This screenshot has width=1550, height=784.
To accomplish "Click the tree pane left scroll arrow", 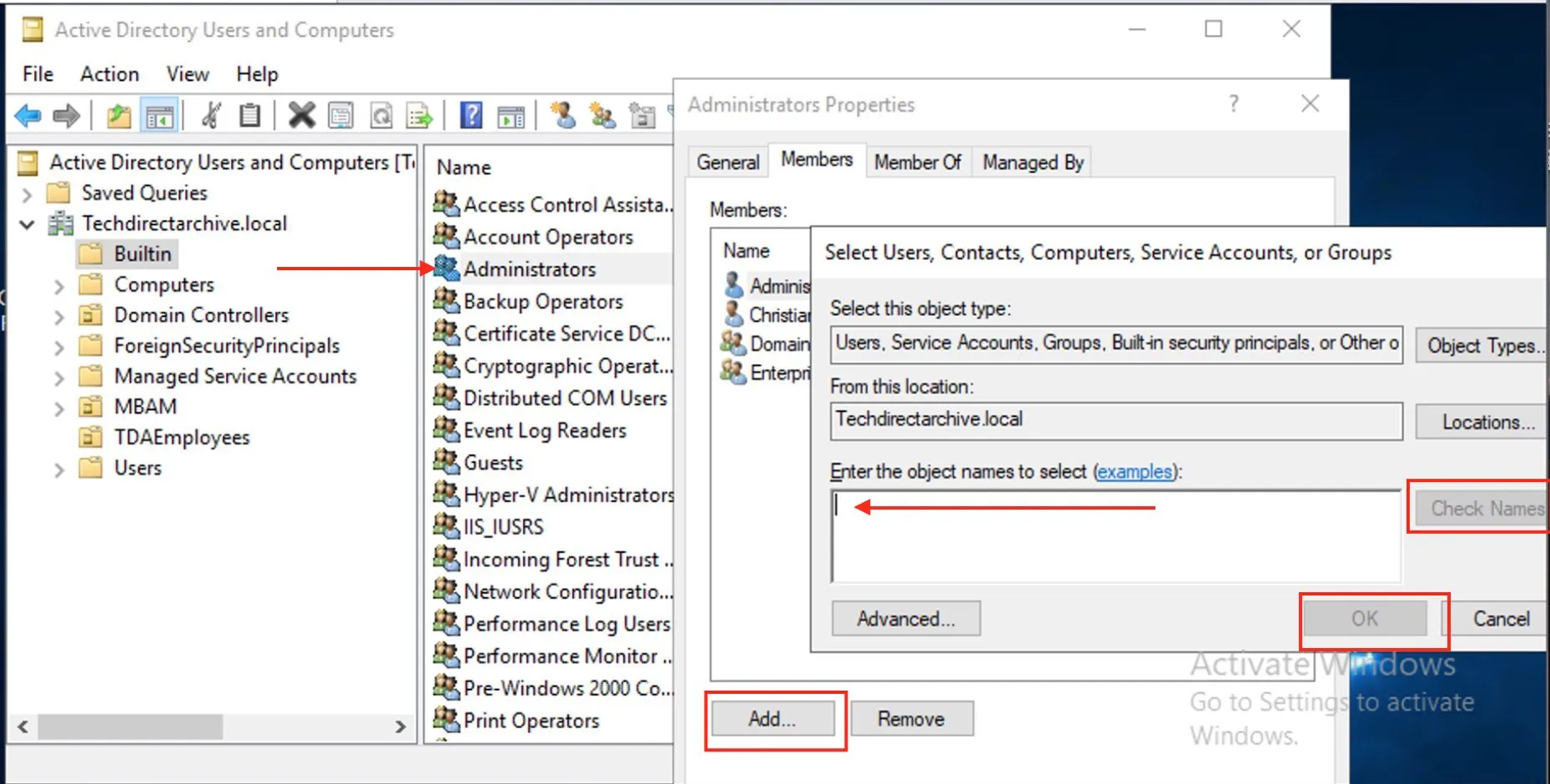I will tap(23, 726).
